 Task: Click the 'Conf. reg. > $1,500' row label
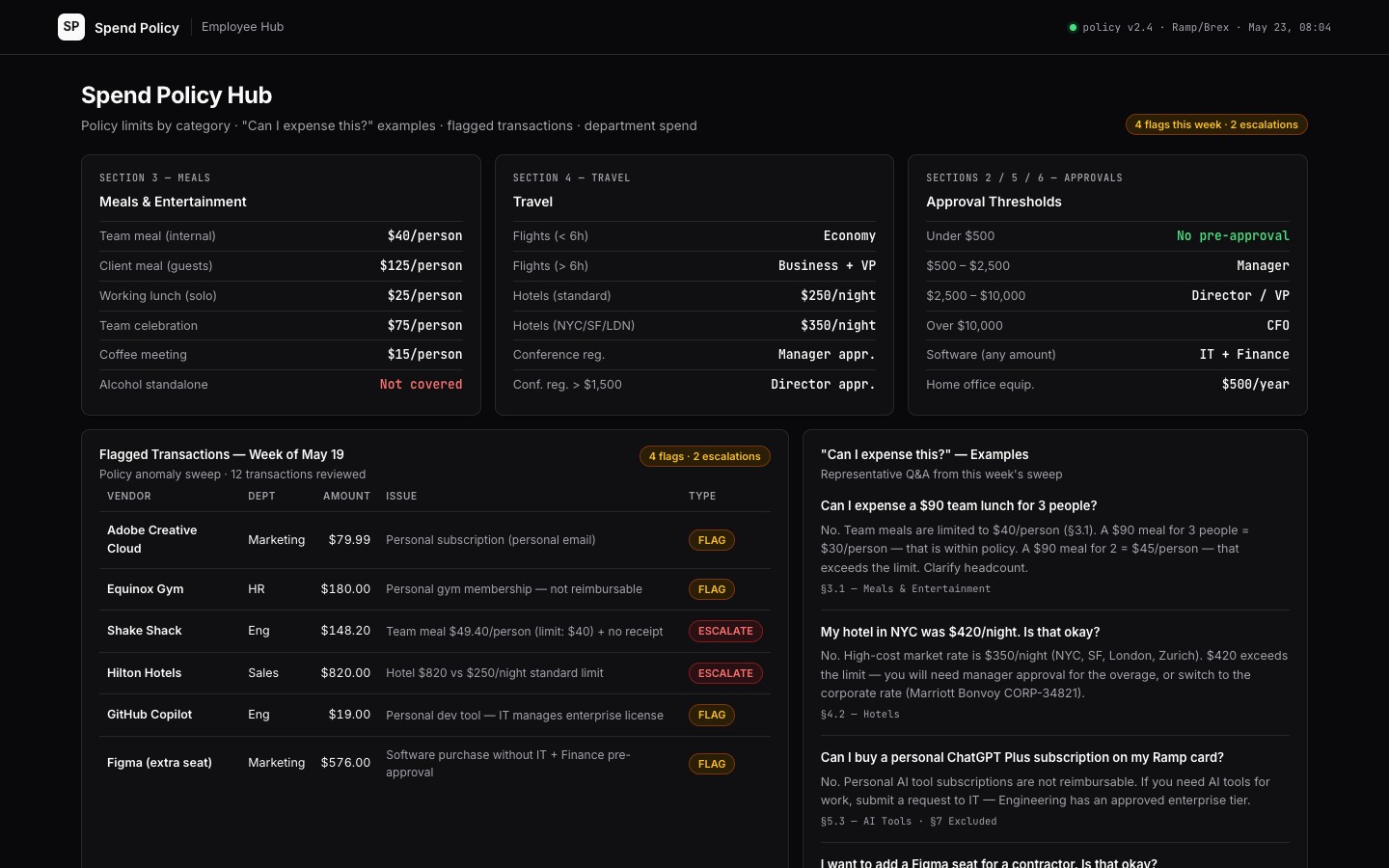point(567,385)
